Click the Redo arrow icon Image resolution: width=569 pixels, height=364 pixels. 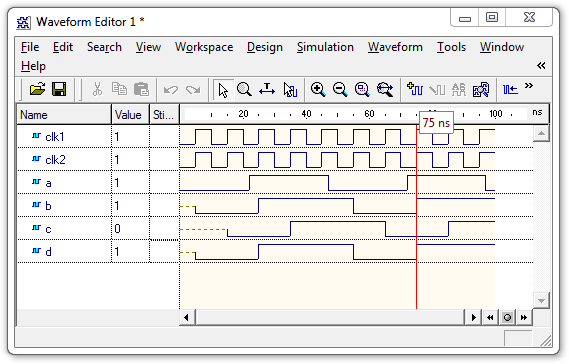(x=193, y=89)
